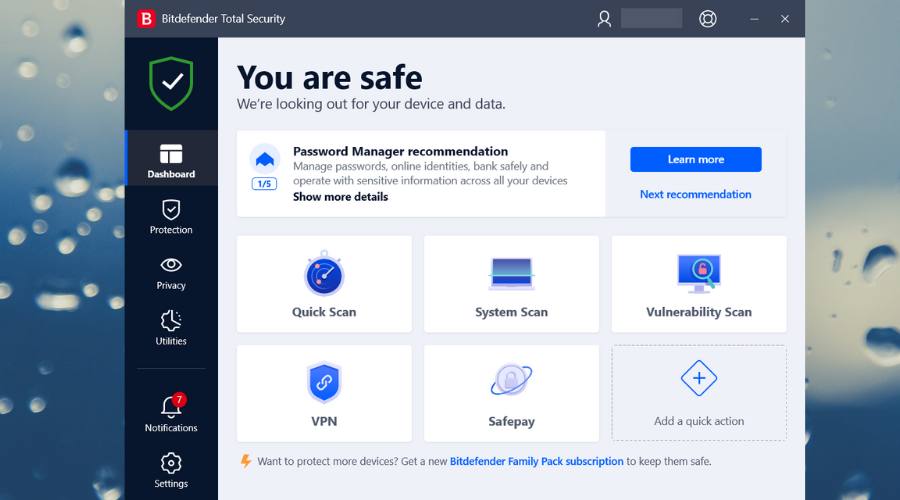
Task: Show more details of recommendation
Action: (x=340, y=197)
